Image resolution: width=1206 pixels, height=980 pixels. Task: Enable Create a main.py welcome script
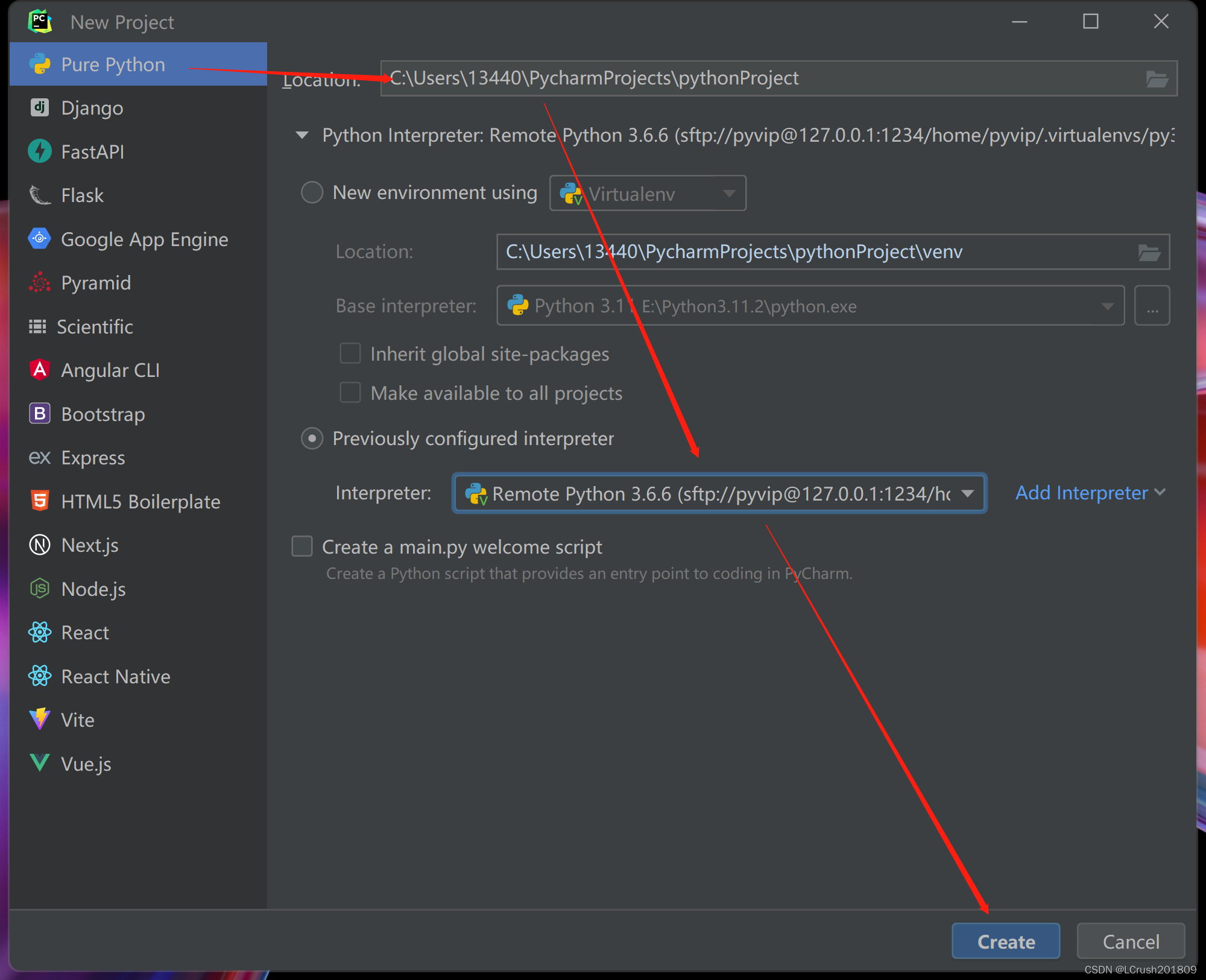(301, 546)
